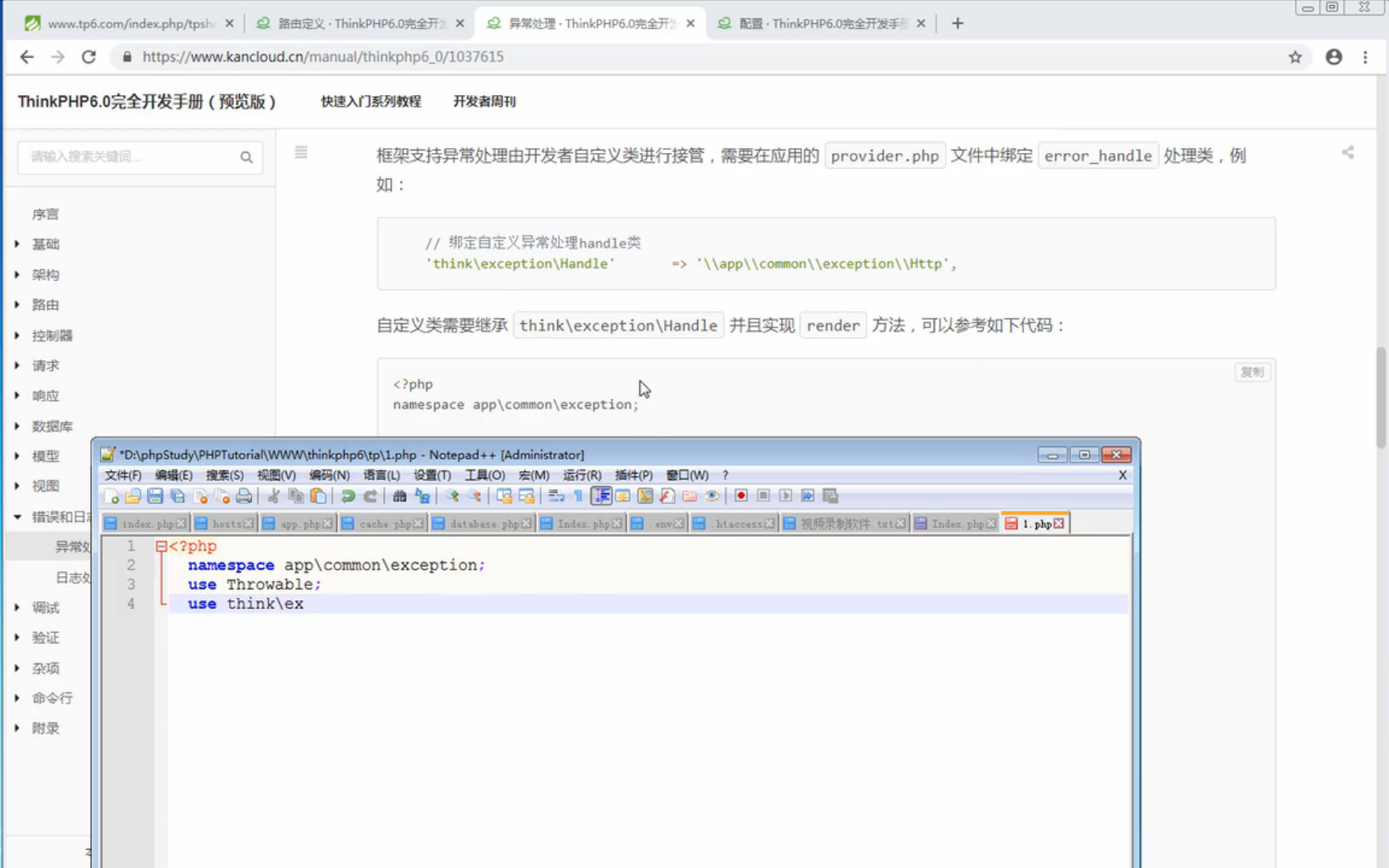Screen dimensions: 1389x868
Task: Open Chrome three-dot menu
Action: point(1366,57)
